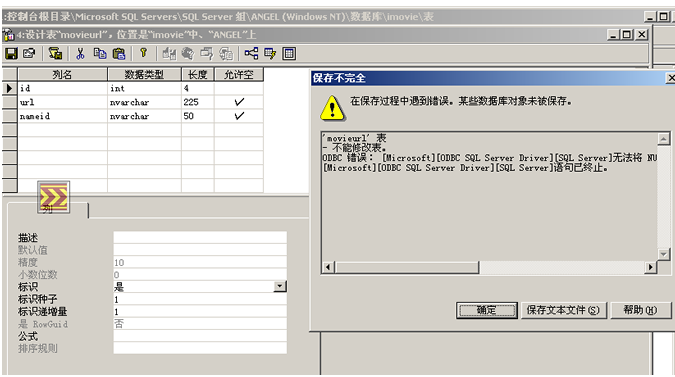Click the 公式 formula input field
Screen dimensions: 675x377
point(200,336)
